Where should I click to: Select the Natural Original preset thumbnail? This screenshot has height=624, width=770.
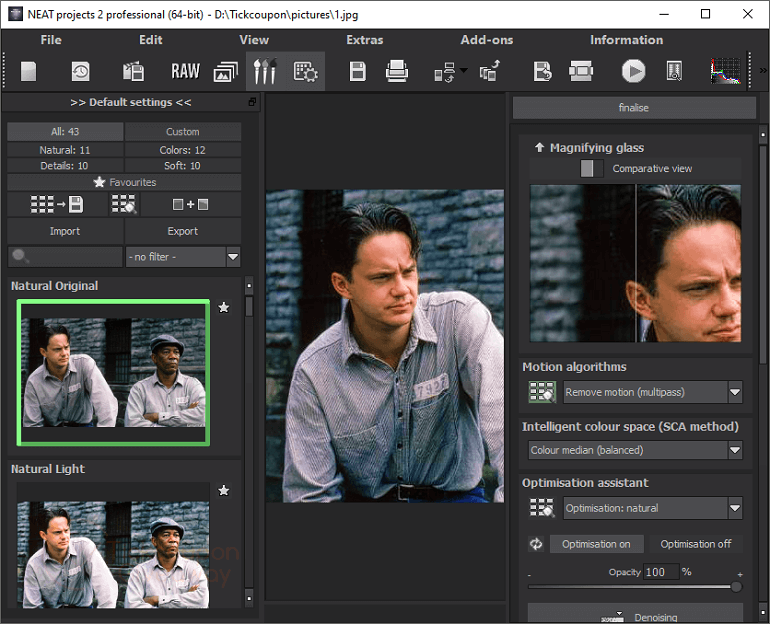click(113, 373)
